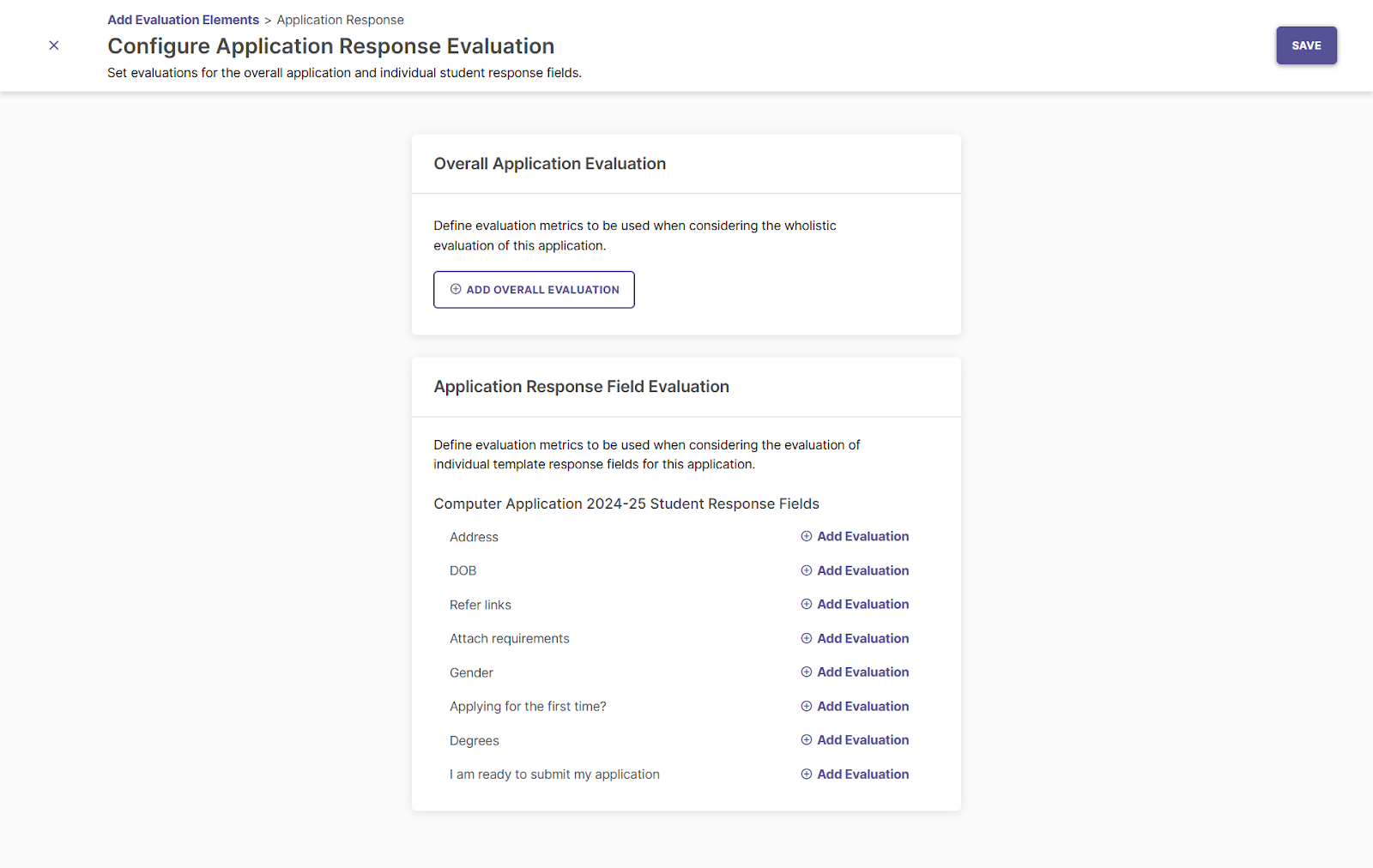The width and height of the screenshot is (1373, 868).
Task: Close the configuration page with X icon
Action: coord(54,45)
